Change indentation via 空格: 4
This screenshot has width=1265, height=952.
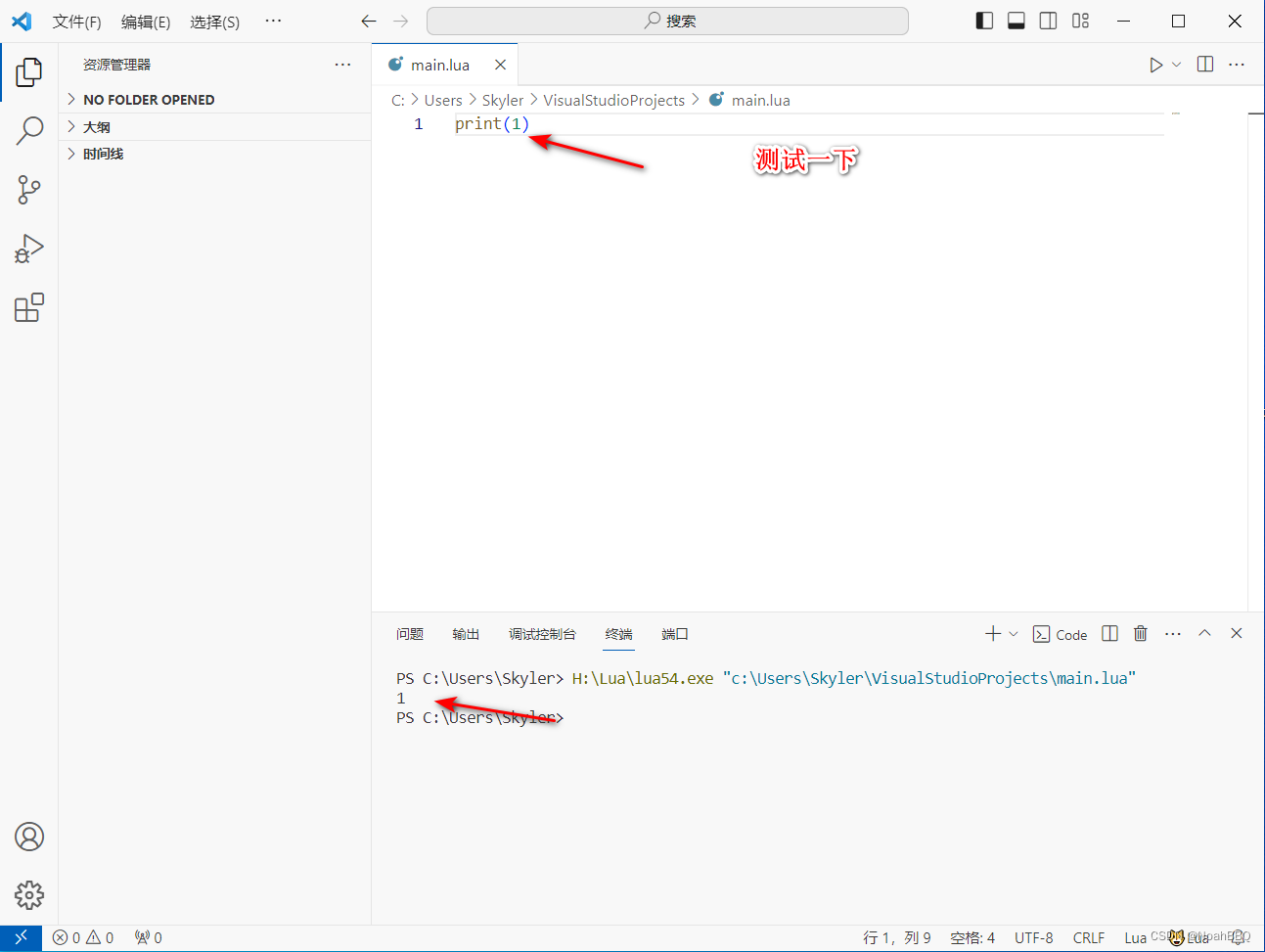[x=972, y=937]
